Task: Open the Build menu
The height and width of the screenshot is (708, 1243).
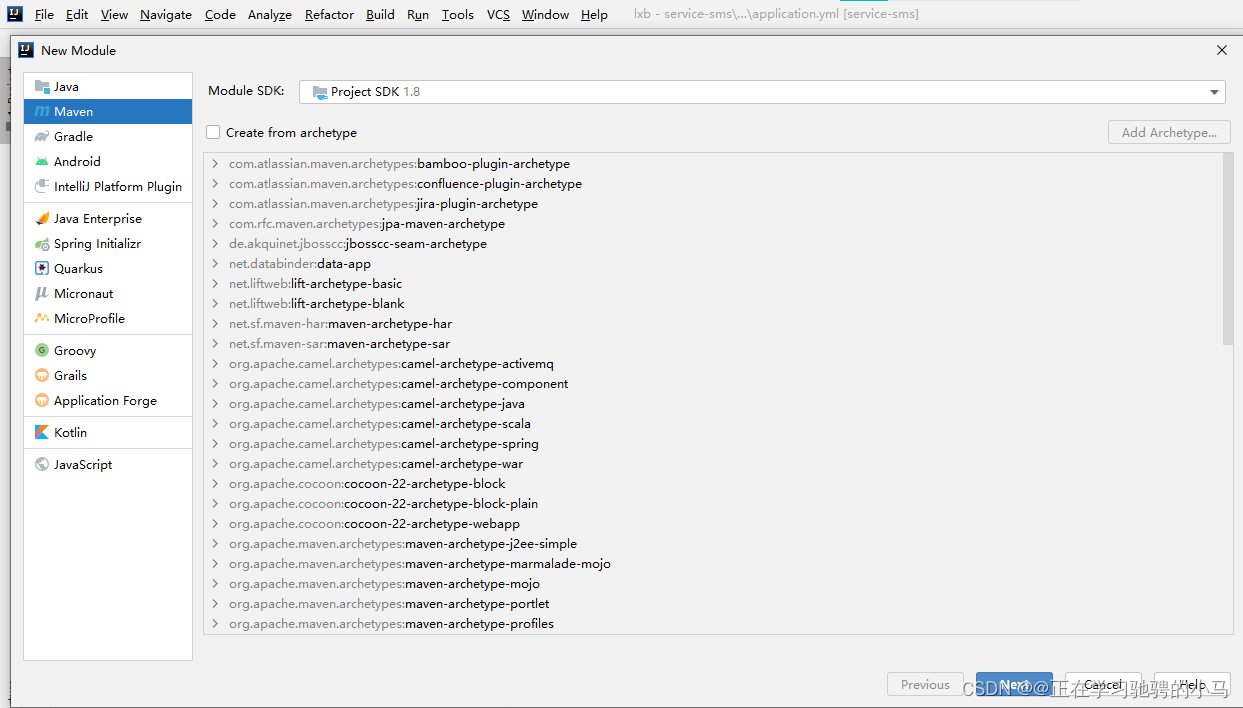Action: (380, 14)
